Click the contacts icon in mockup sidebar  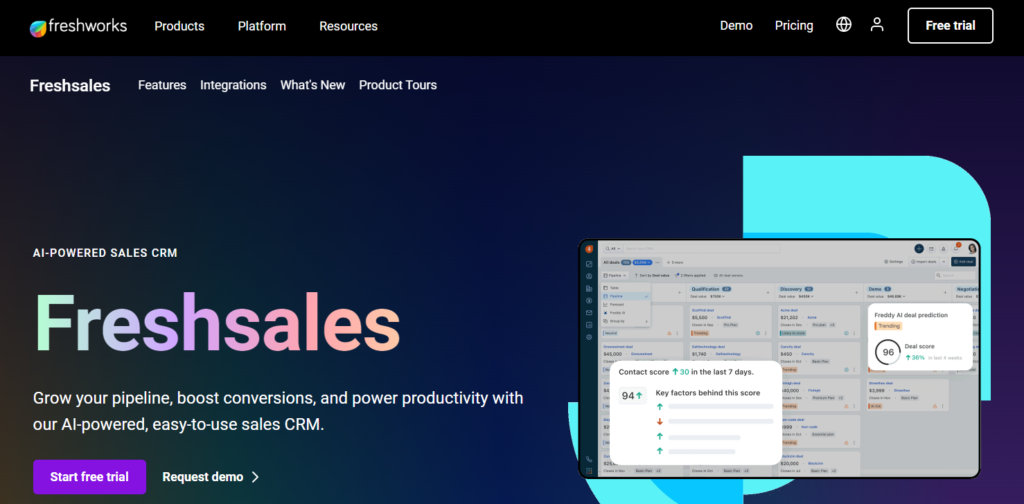589,276
